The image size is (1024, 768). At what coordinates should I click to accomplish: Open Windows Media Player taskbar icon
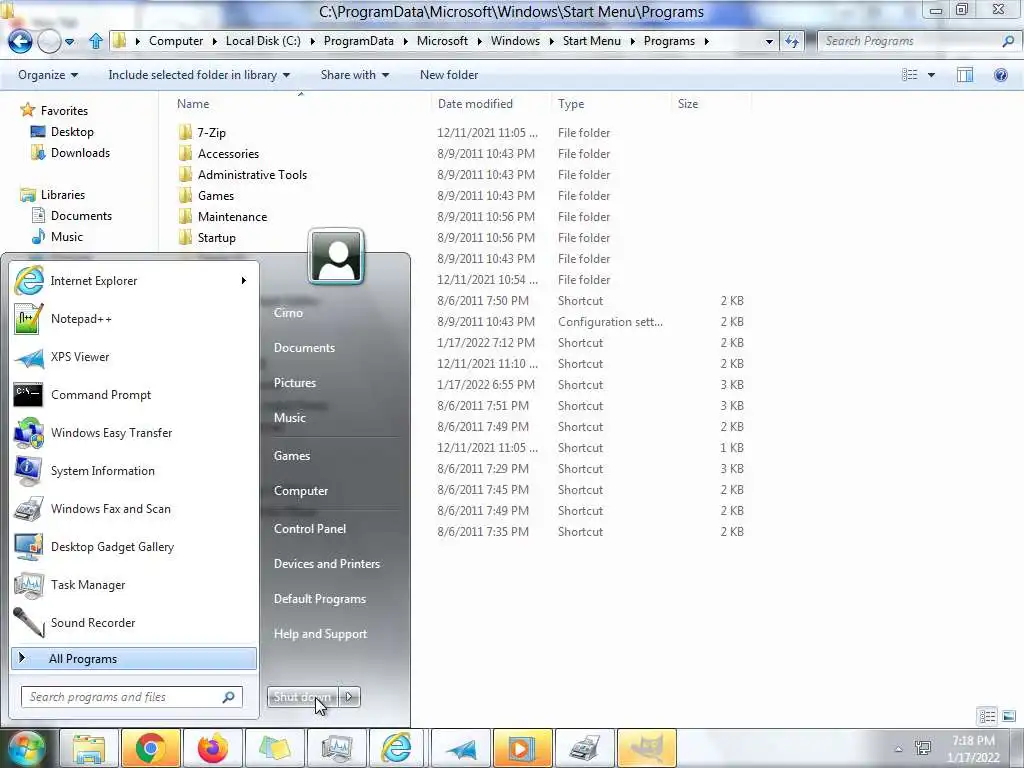521,748
